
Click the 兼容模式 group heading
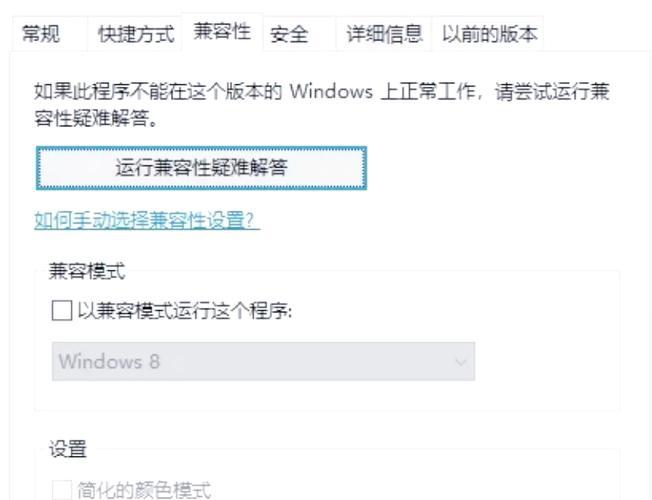click(86, 271)
